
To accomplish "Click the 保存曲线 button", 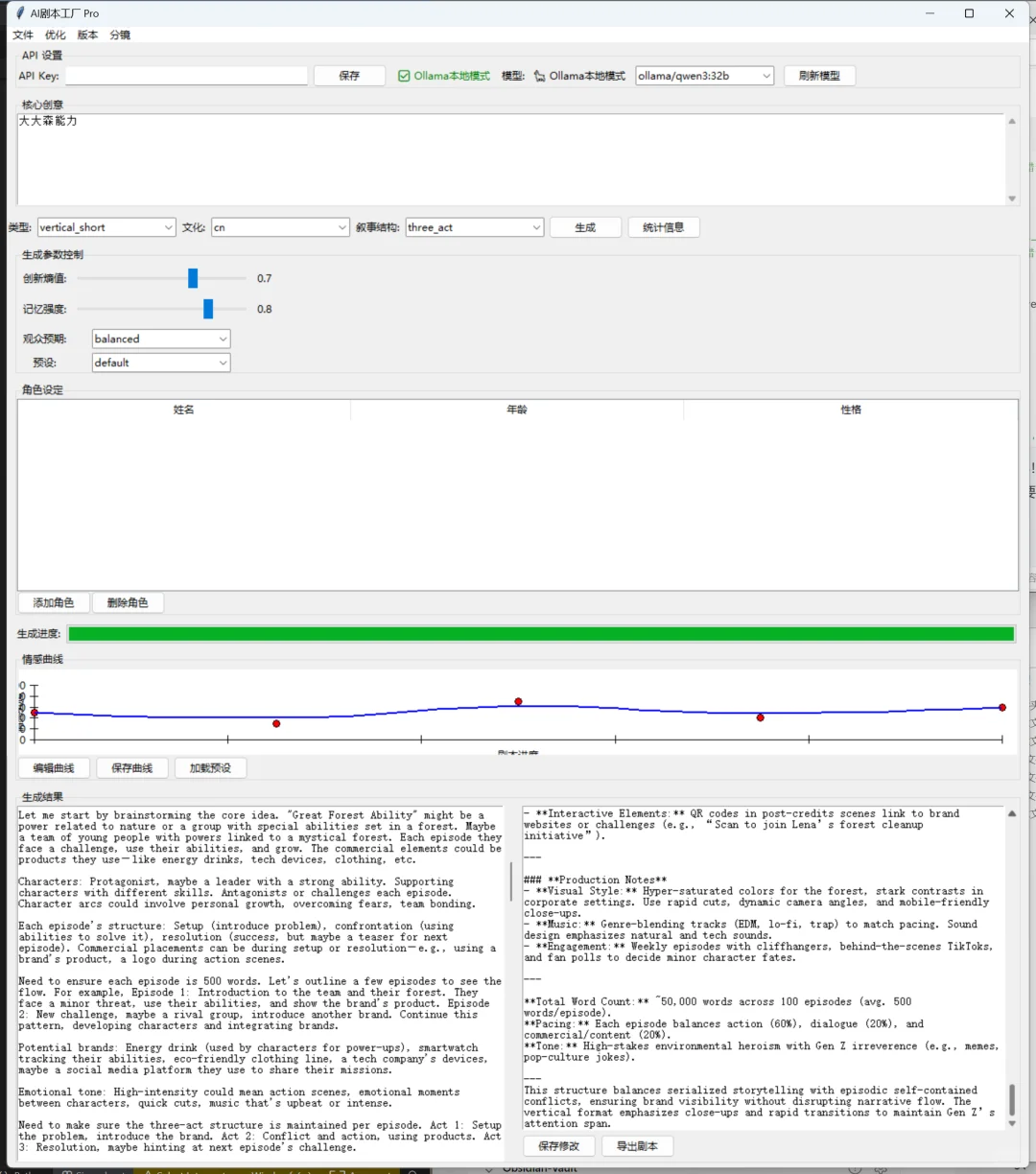I will pyautogui.click(x=131, y=768).
